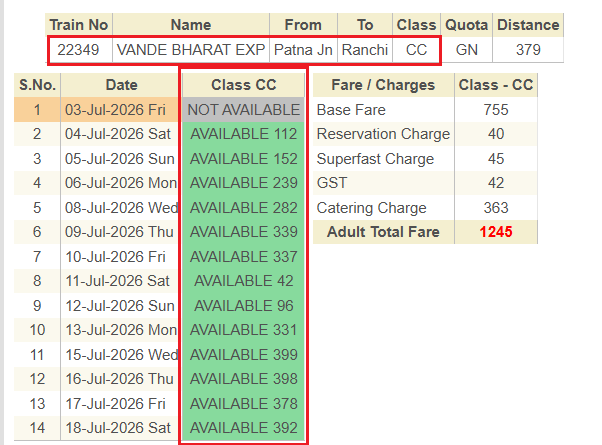Screen dimensions: 602x445
Task: Click the Adult Total Fare label
Action: [383, 232]
